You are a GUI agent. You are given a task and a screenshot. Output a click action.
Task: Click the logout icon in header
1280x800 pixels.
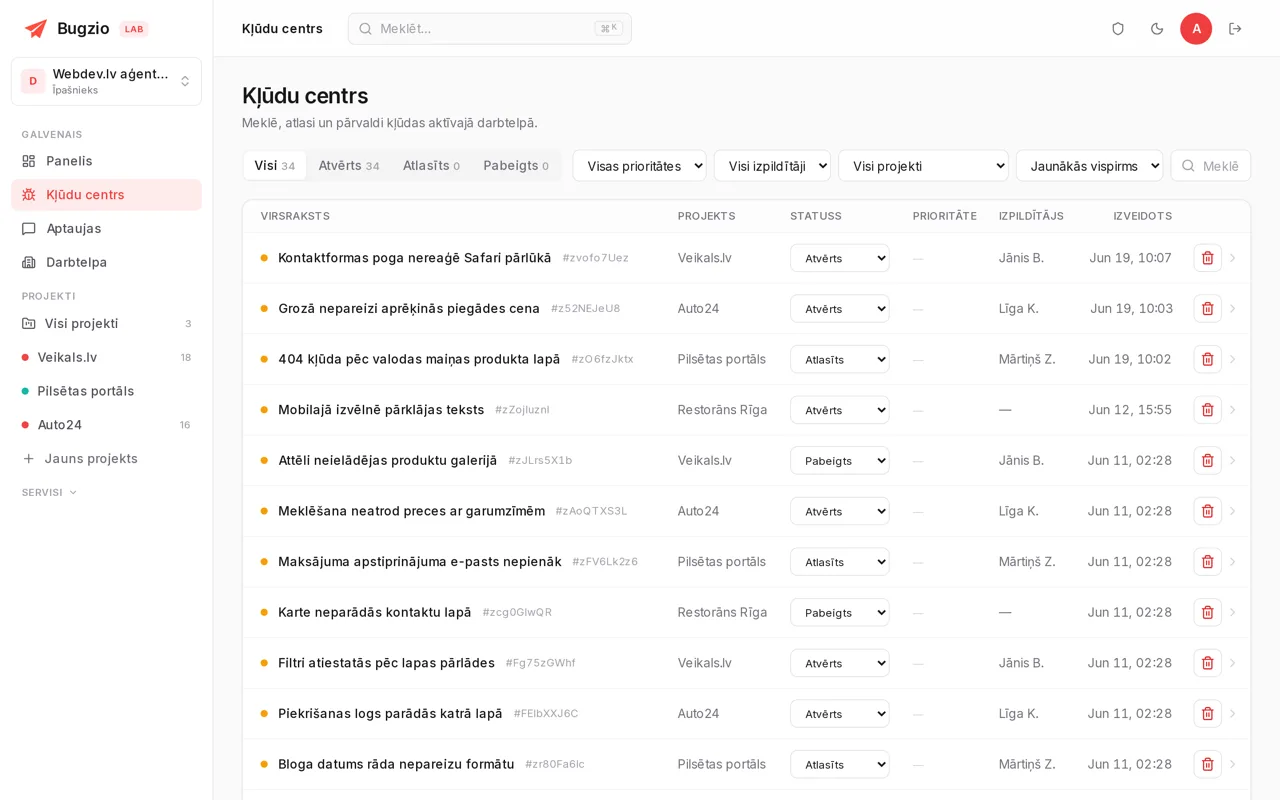click(1235, 29)
